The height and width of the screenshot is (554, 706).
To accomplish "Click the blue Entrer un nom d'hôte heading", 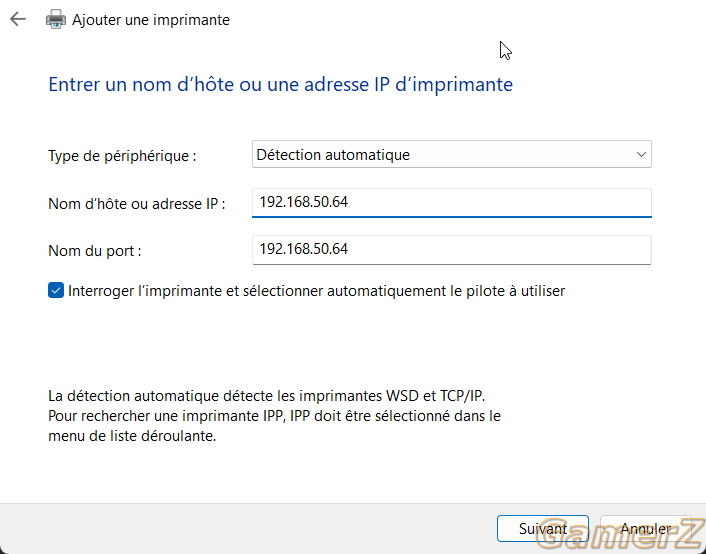I will tap(281, 85).
